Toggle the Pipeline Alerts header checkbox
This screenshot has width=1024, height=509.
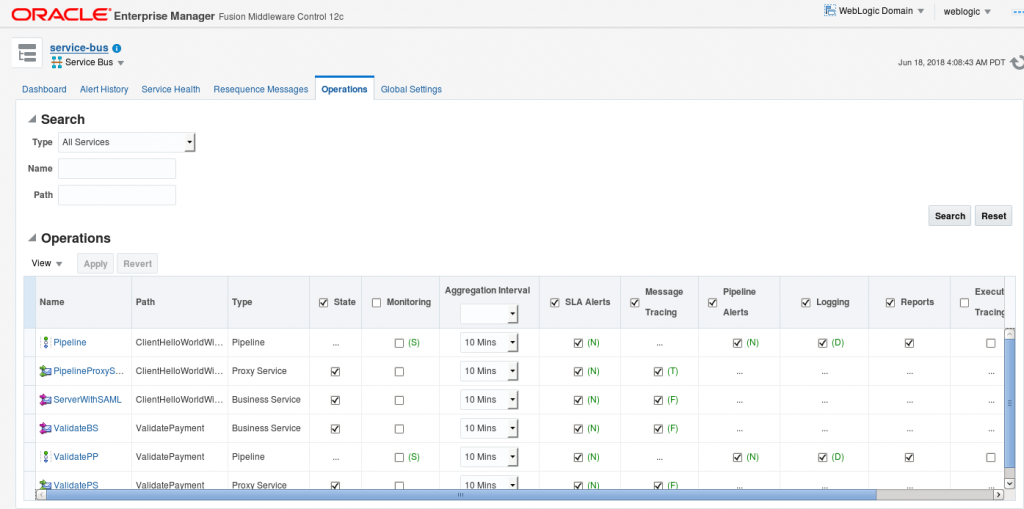pyautogui.click(x=712, y=303)
